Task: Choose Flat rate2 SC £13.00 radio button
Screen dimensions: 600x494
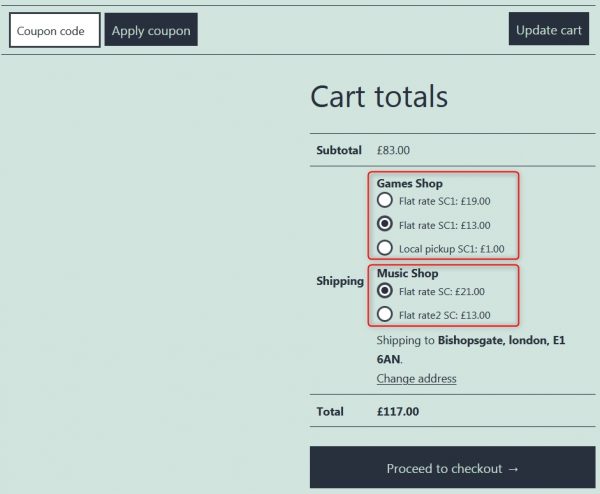Action: [385, 314]
